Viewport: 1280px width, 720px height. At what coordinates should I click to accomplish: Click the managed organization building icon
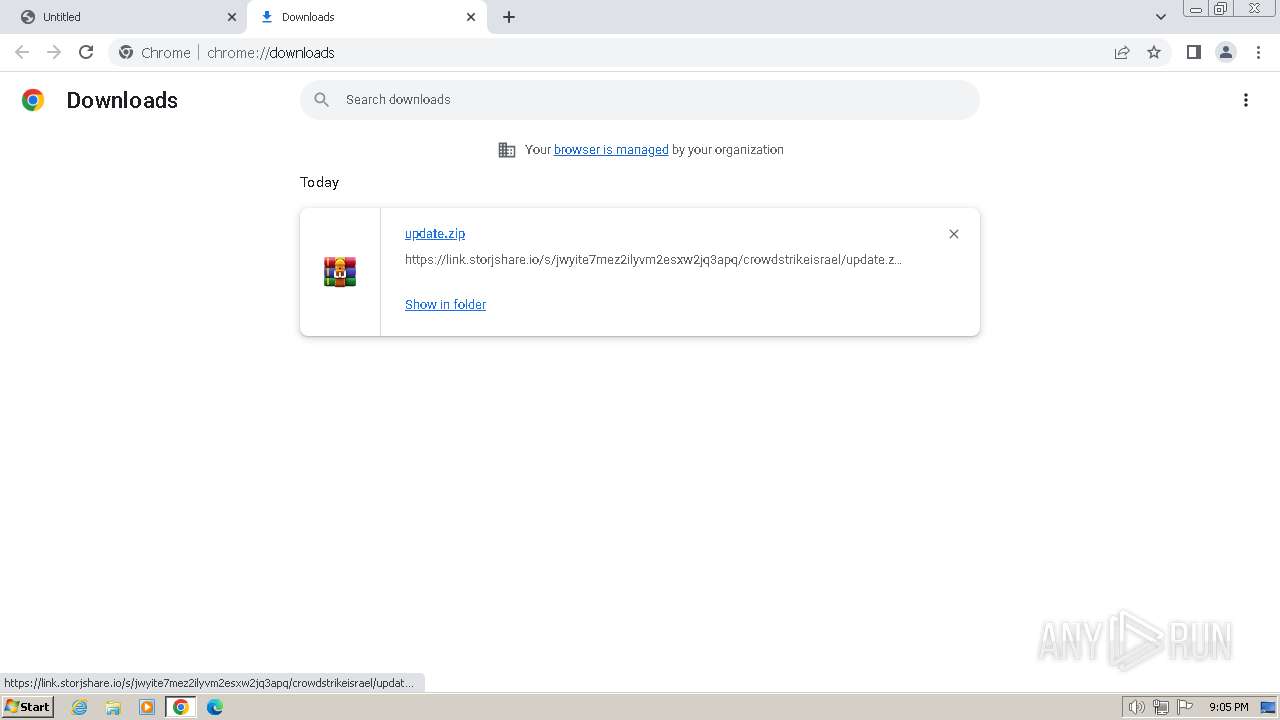pos(507,150)
